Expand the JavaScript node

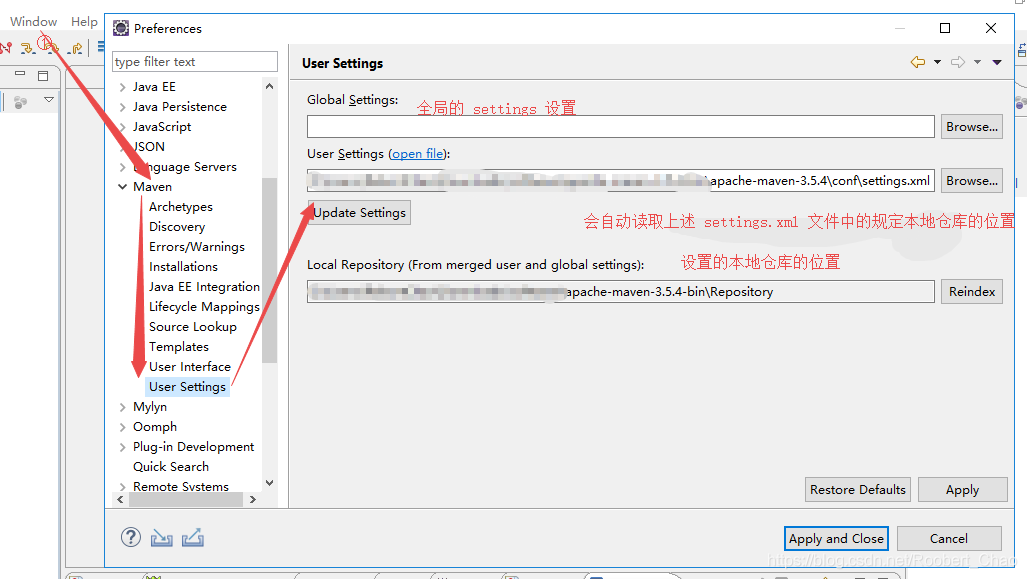(x=122, y=127)
